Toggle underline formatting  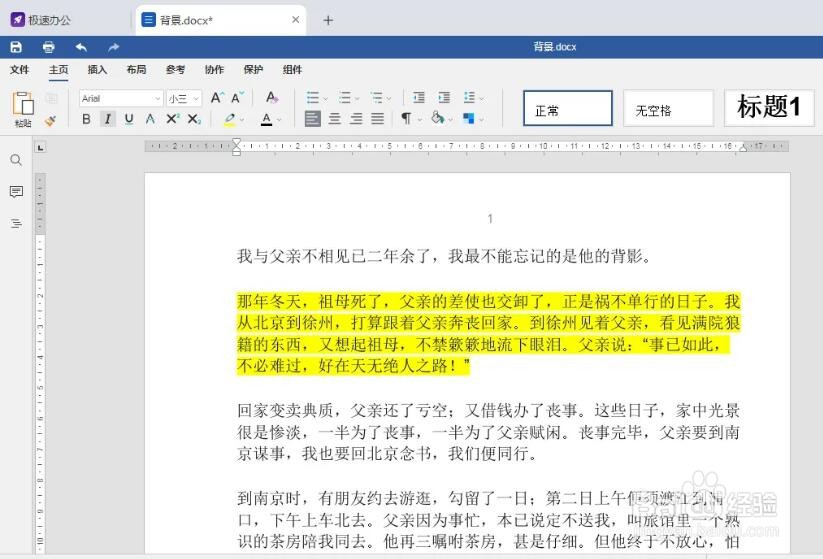point(129,119)
